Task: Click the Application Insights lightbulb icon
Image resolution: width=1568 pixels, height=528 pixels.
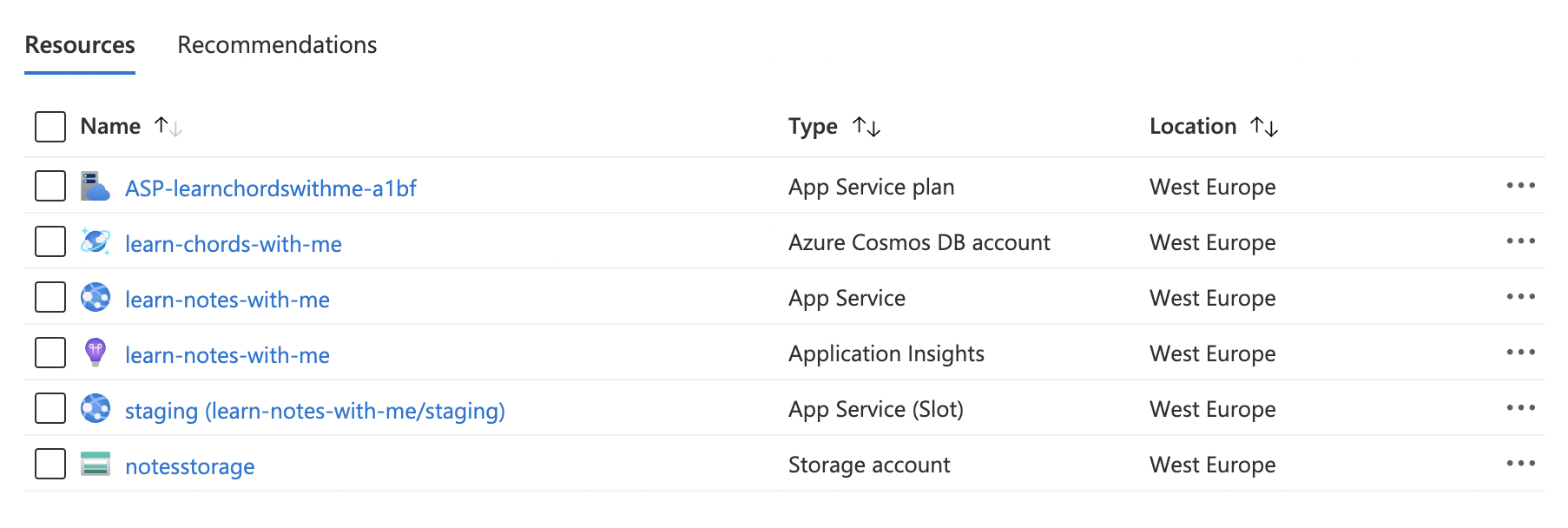Action: [x=95, y=353]
